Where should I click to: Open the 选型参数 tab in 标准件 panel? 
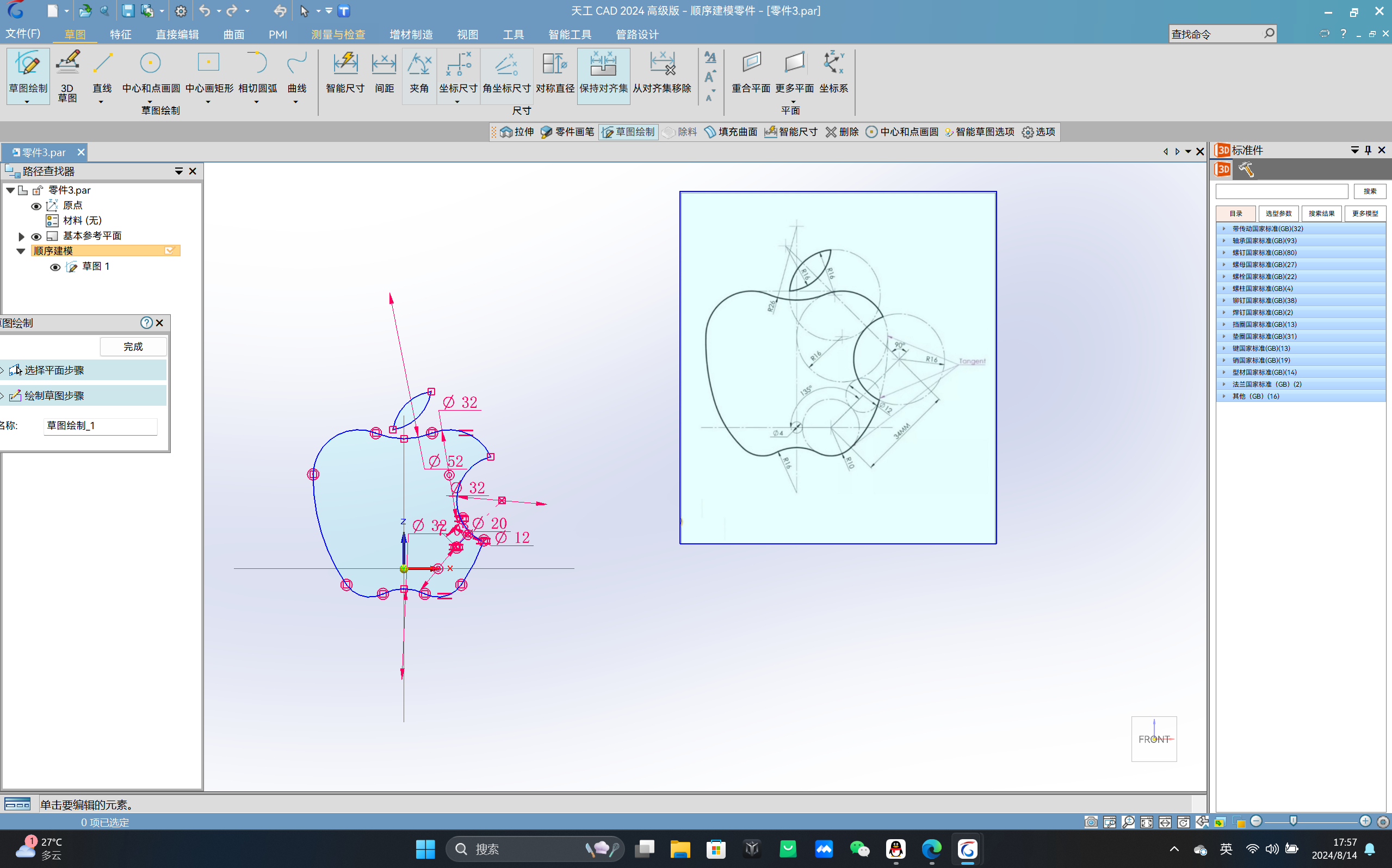click(x=1278, y=214)
